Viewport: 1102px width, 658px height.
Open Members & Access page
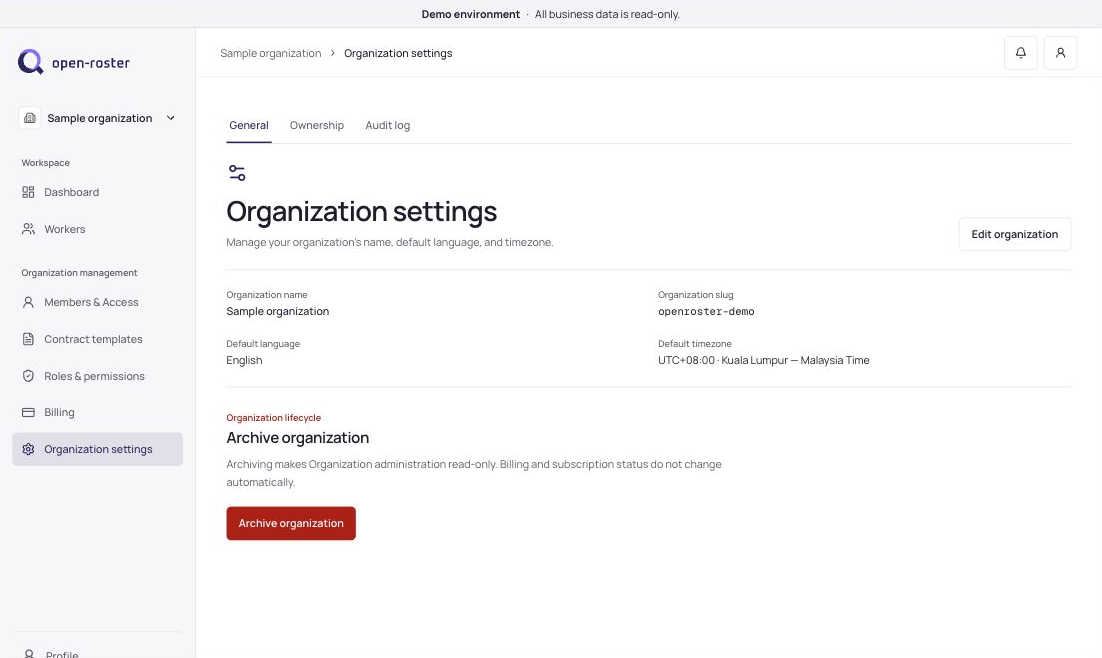[98, 302]
